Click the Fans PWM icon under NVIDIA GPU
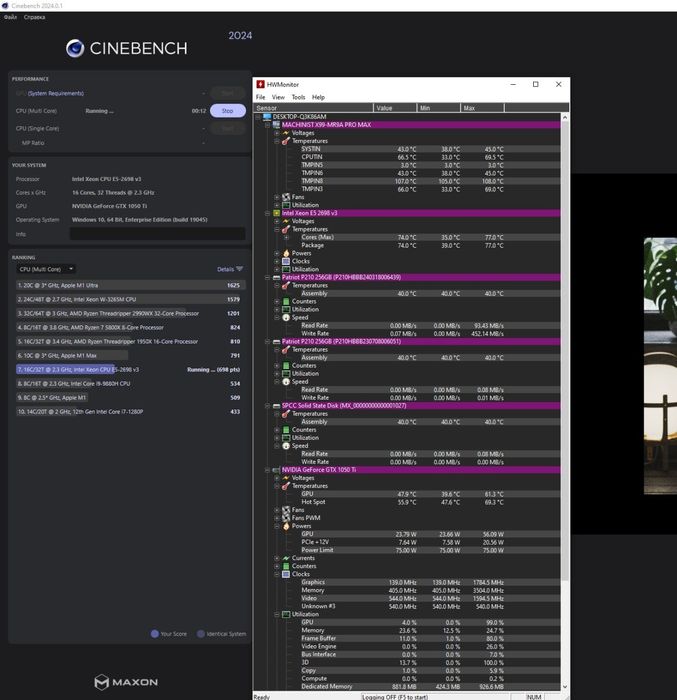 pyautogui.click(x=286, y=518)
